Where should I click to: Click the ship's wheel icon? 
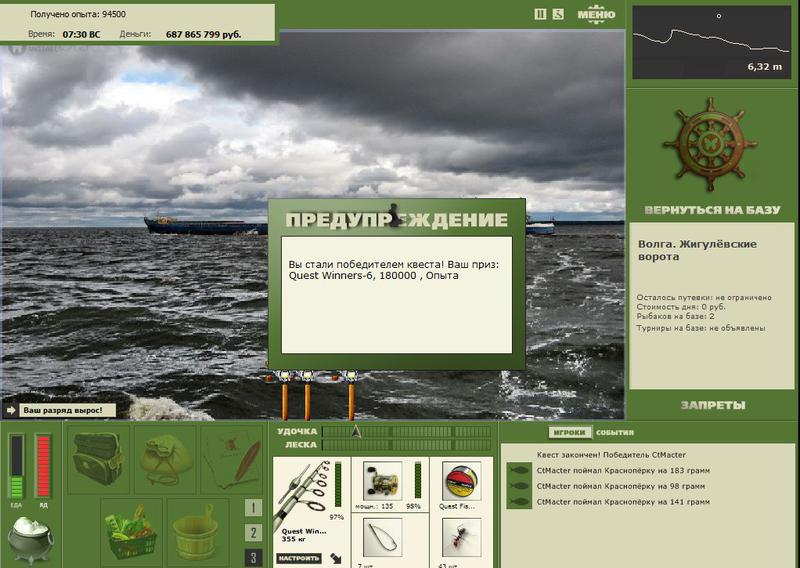pos(709,144)
